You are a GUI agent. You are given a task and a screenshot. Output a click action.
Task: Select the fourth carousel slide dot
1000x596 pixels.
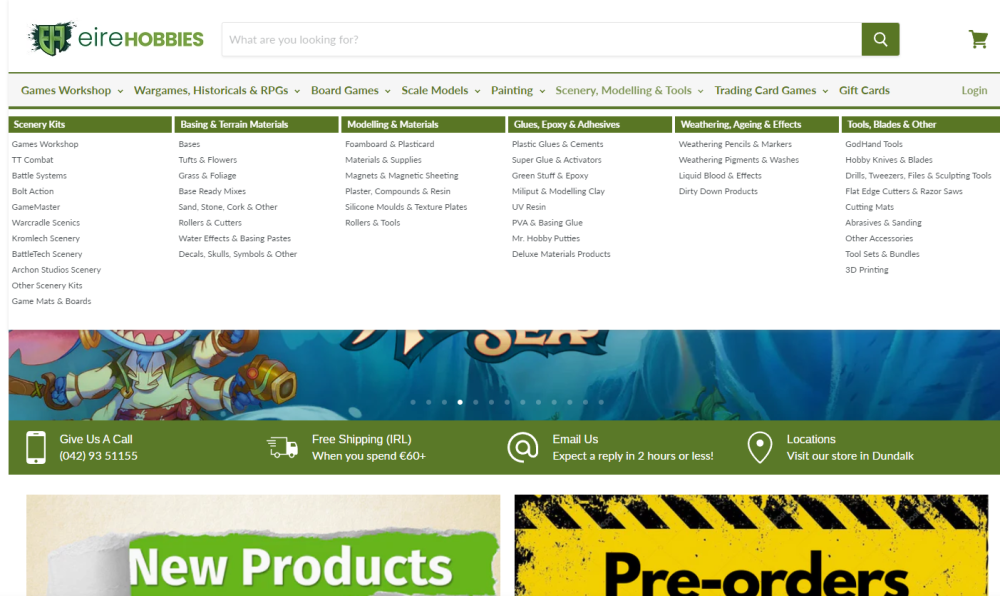[x=459, y=402]
